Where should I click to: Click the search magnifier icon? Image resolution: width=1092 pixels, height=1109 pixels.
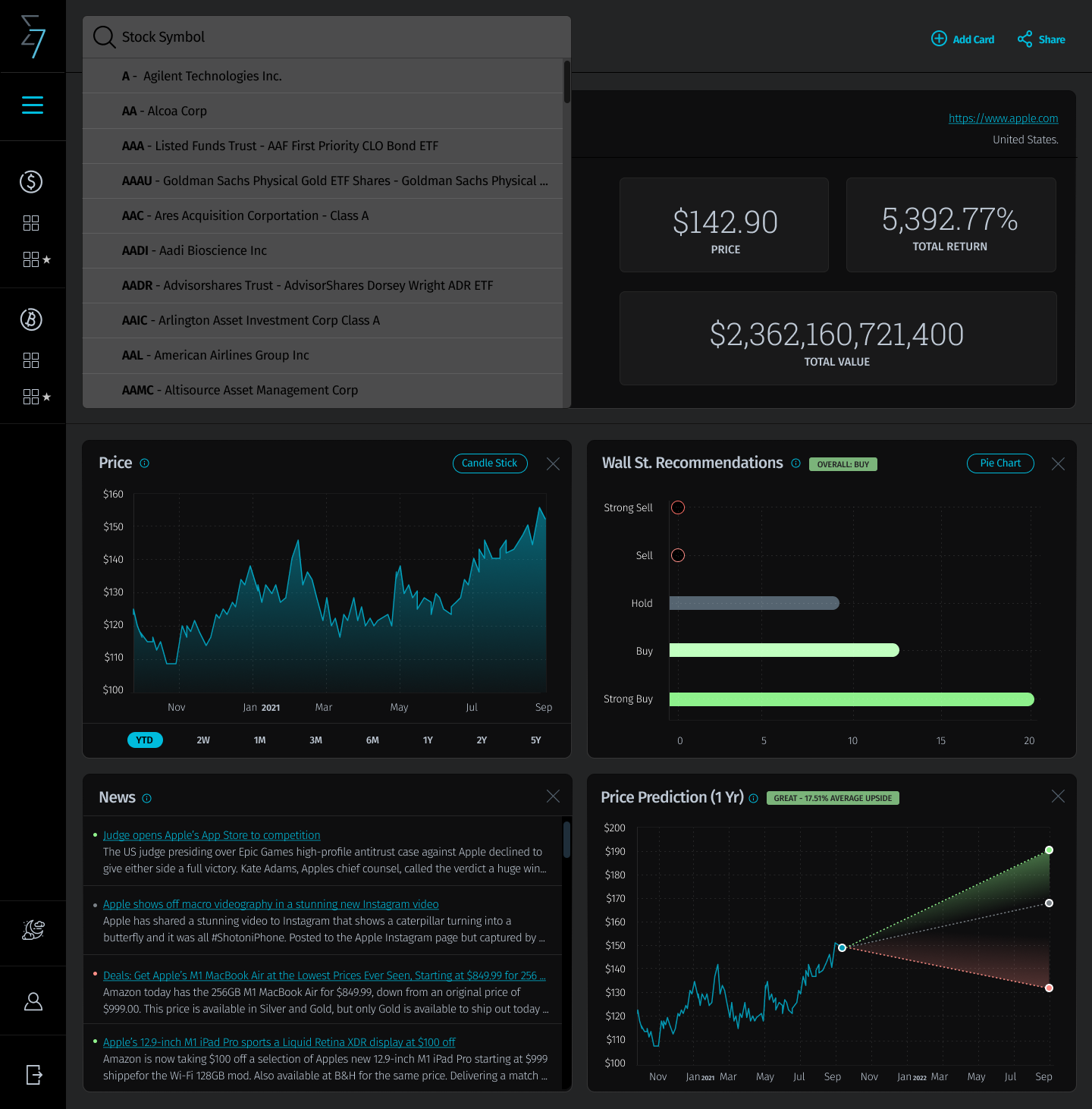tap(104, 36)
